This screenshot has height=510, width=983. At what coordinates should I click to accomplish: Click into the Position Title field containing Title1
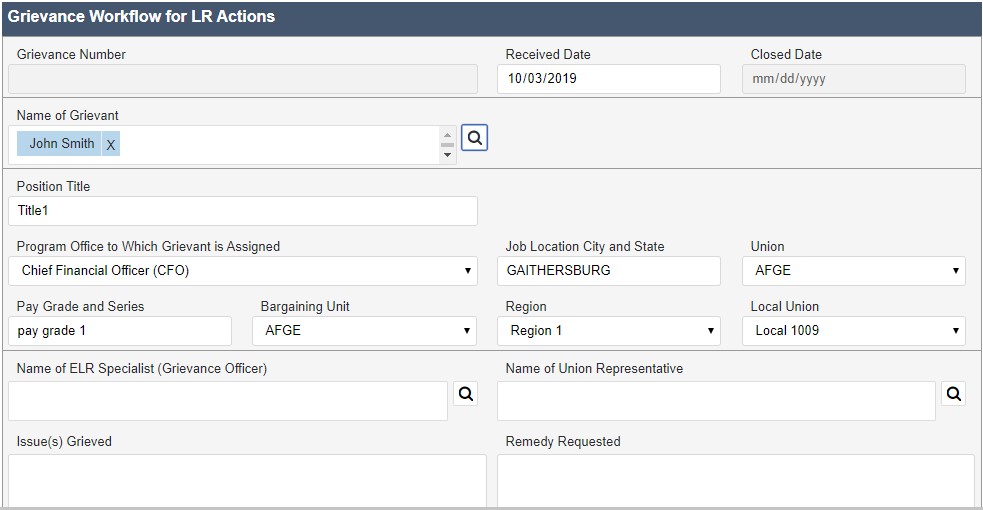pos(243,211)
